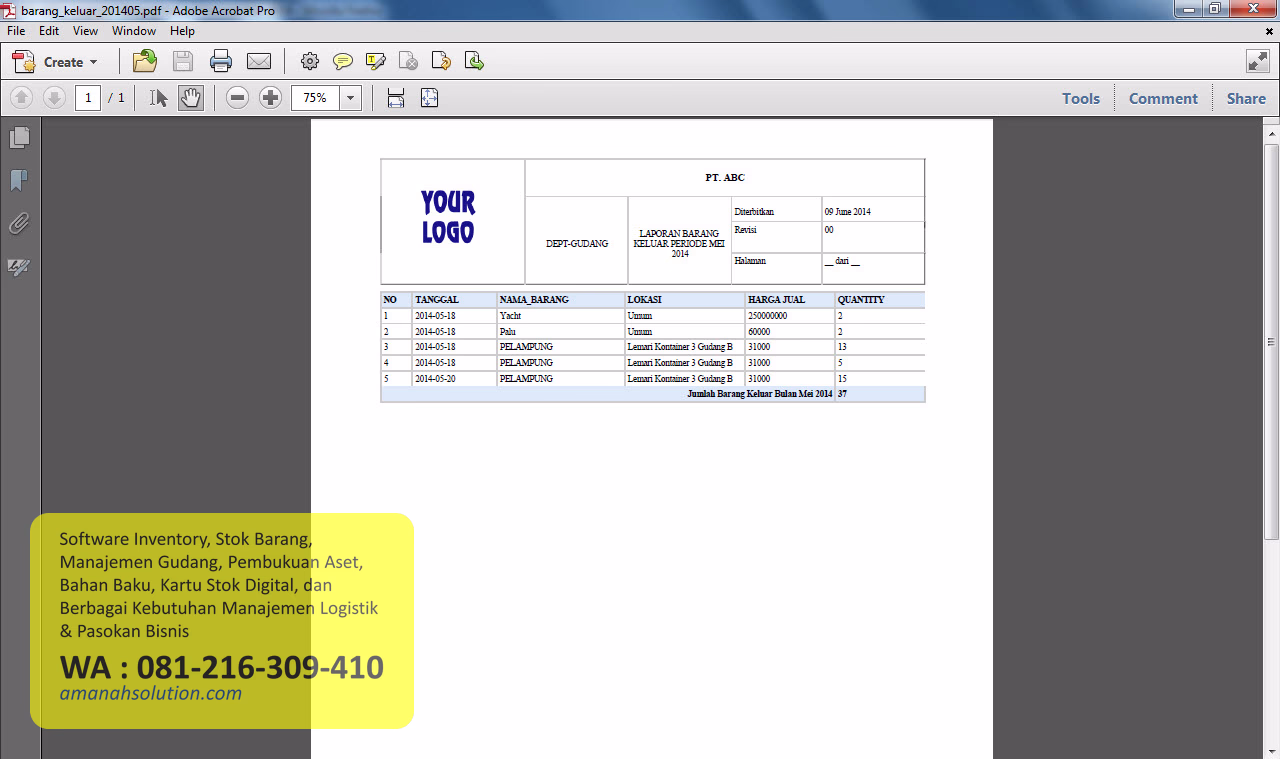Click the vertical scrollbar thumb
The width and height of the screenshot is (1280, 759).
[x=1272, y=342]
